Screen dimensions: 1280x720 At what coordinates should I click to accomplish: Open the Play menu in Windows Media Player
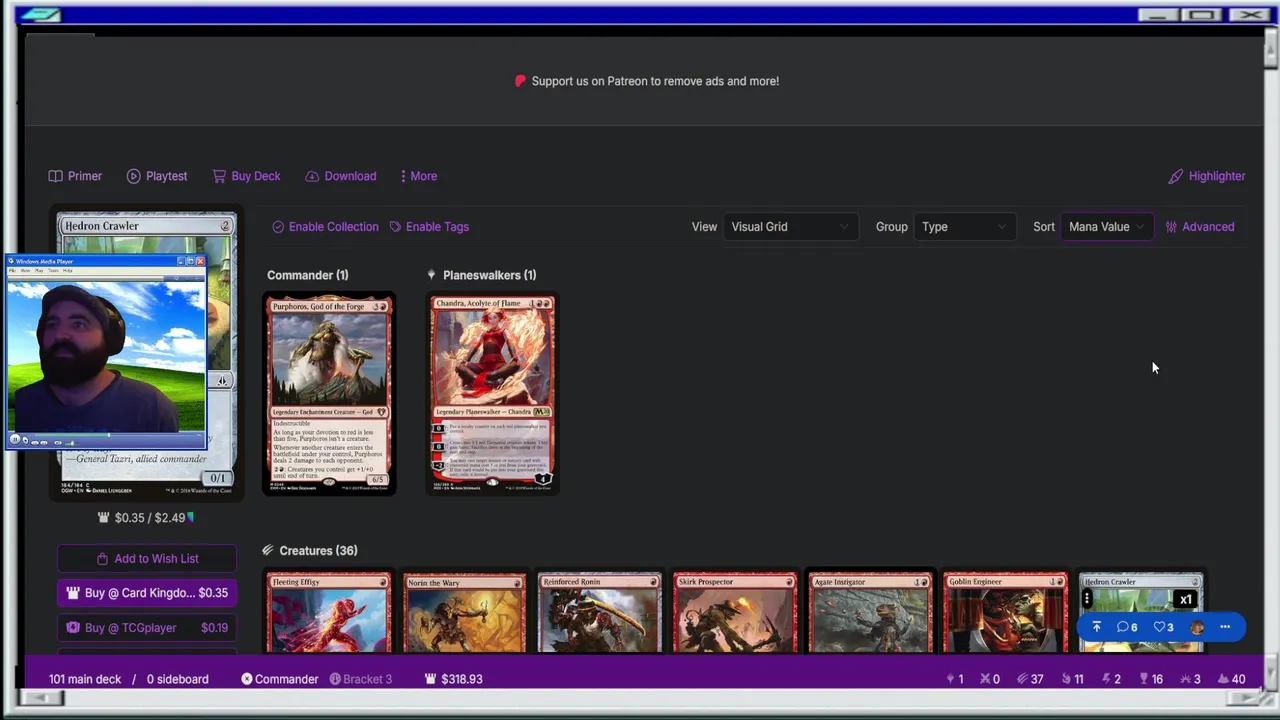[x=40, y=271]
